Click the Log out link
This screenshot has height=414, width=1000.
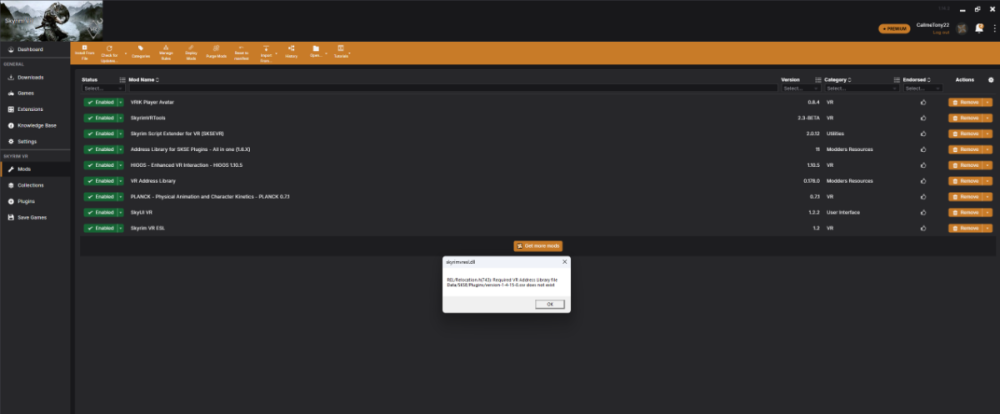[941, 33]
